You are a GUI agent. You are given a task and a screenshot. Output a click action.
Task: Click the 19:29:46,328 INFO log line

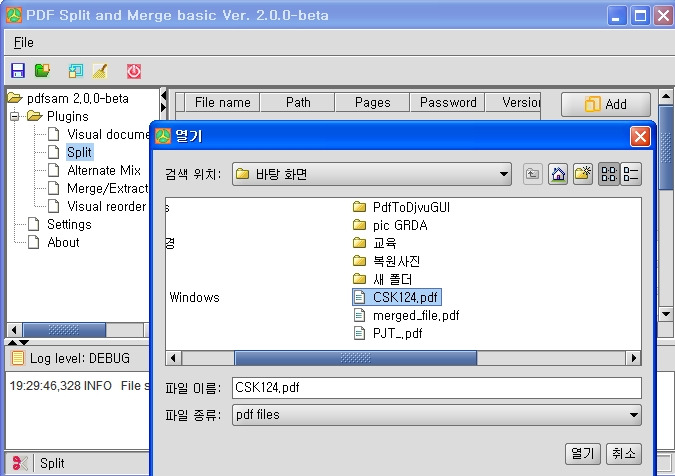(80, 386)
